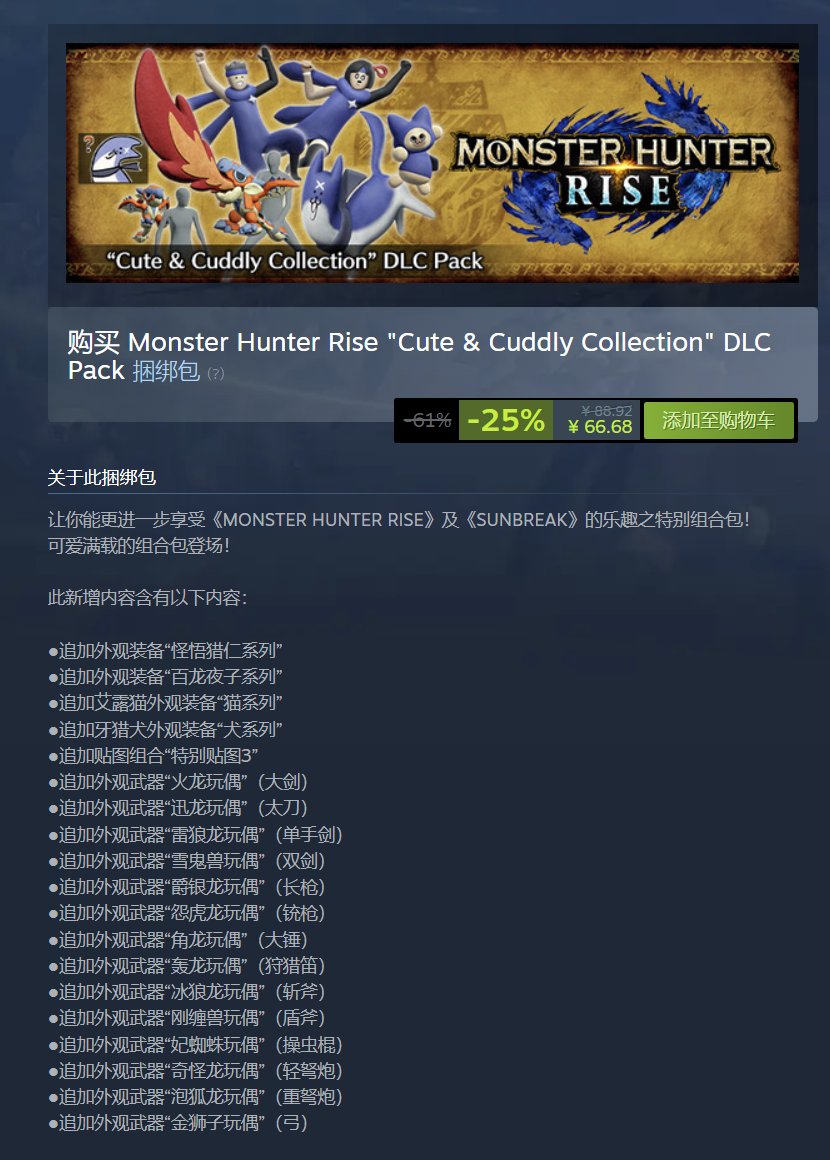Click the shark emoji sticker icon in banner
830x1160 pixels.
pos(113,157)
